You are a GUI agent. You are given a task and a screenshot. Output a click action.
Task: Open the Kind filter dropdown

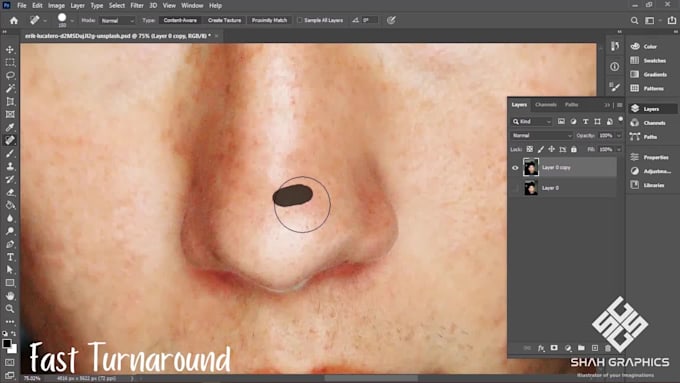point(532,121)
